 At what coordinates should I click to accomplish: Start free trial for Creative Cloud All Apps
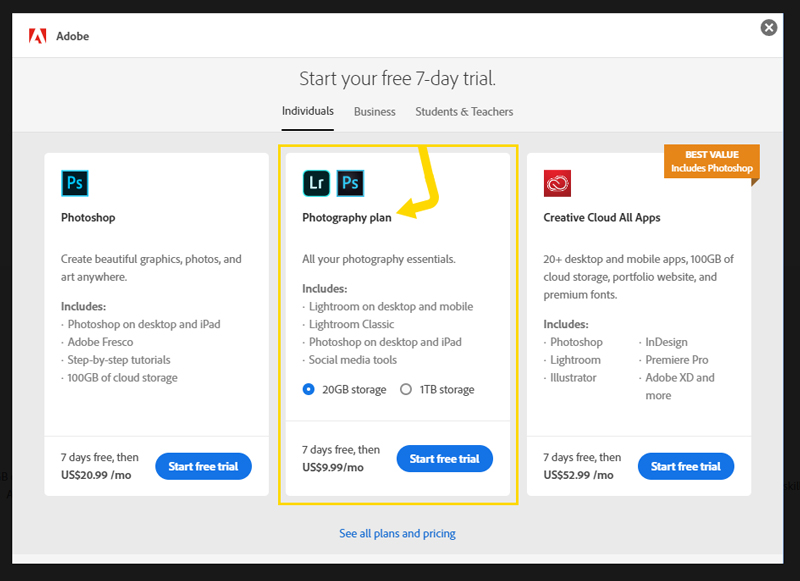686,466
